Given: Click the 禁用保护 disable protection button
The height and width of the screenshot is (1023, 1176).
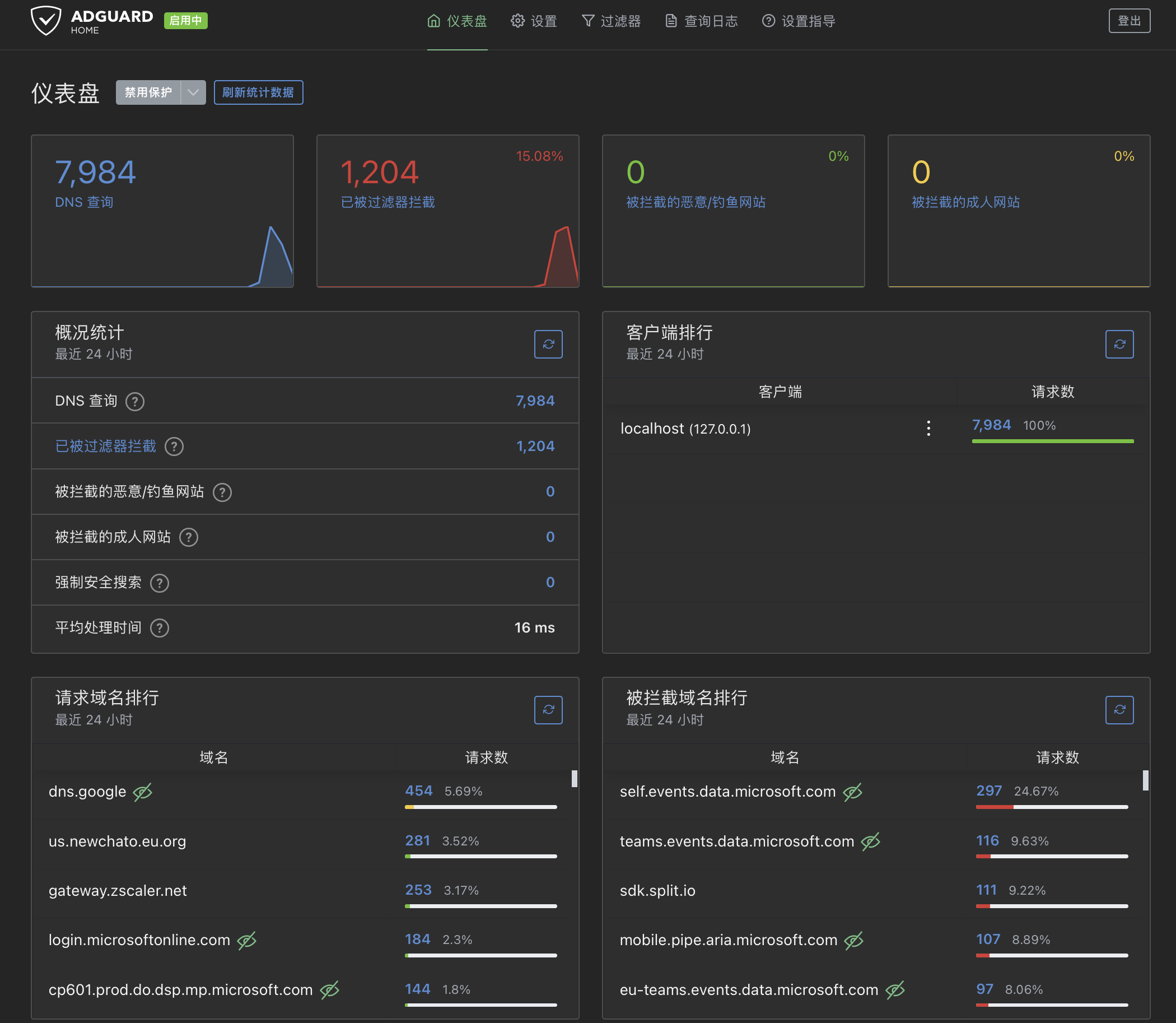Looking at the screenshot, I should 148,92.
